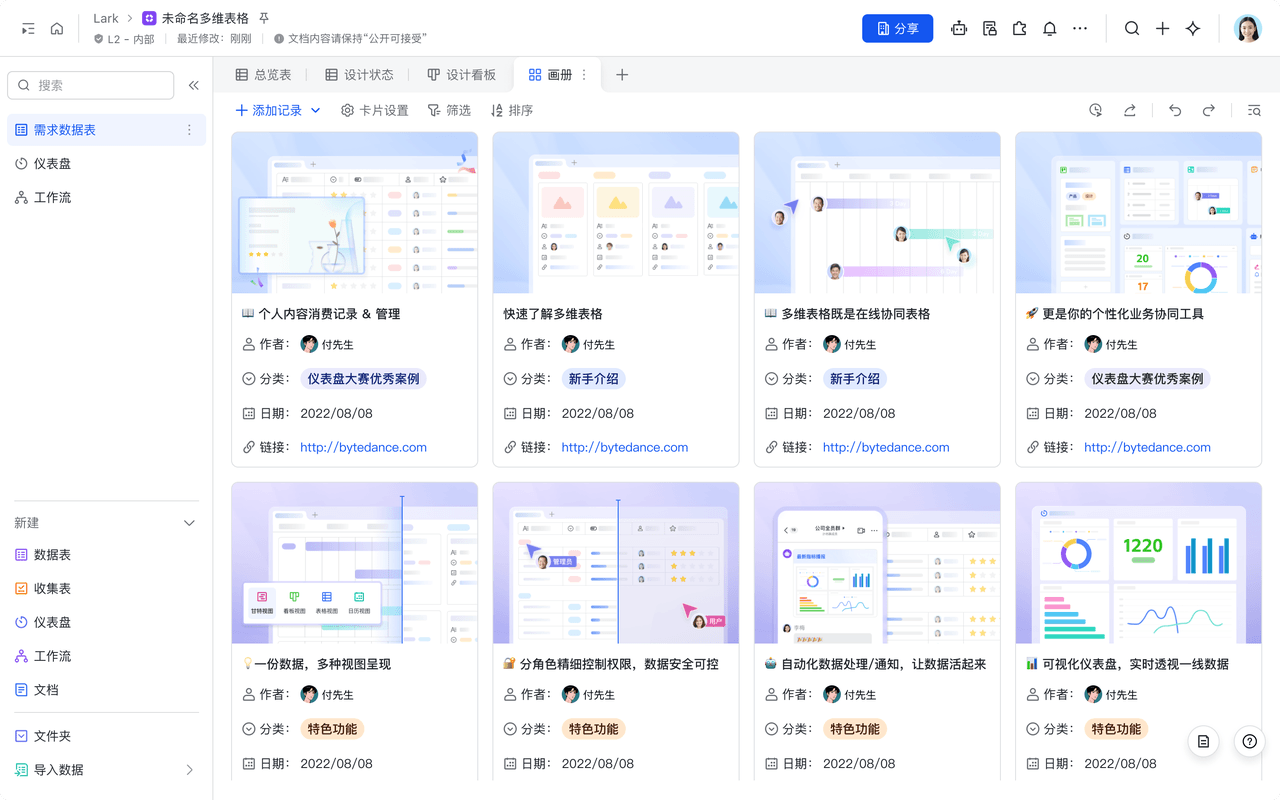Image resolution: width=1280 pixels, height=800 pixels.
Task: Click the blue 分享 button
Action: click(897, 29)
